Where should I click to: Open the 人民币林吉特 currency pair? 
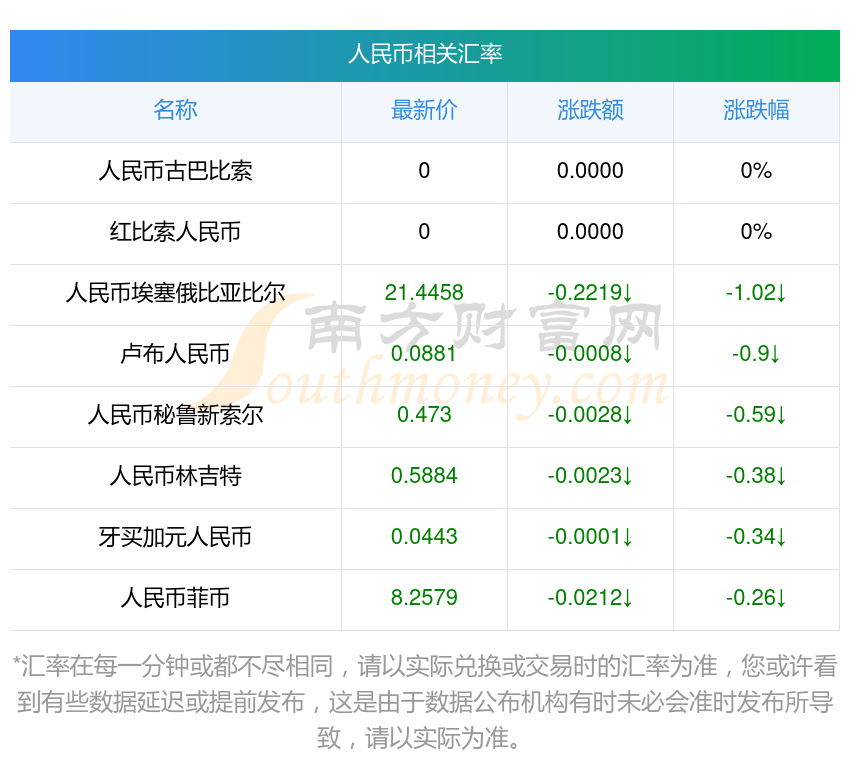click(175, 476)
